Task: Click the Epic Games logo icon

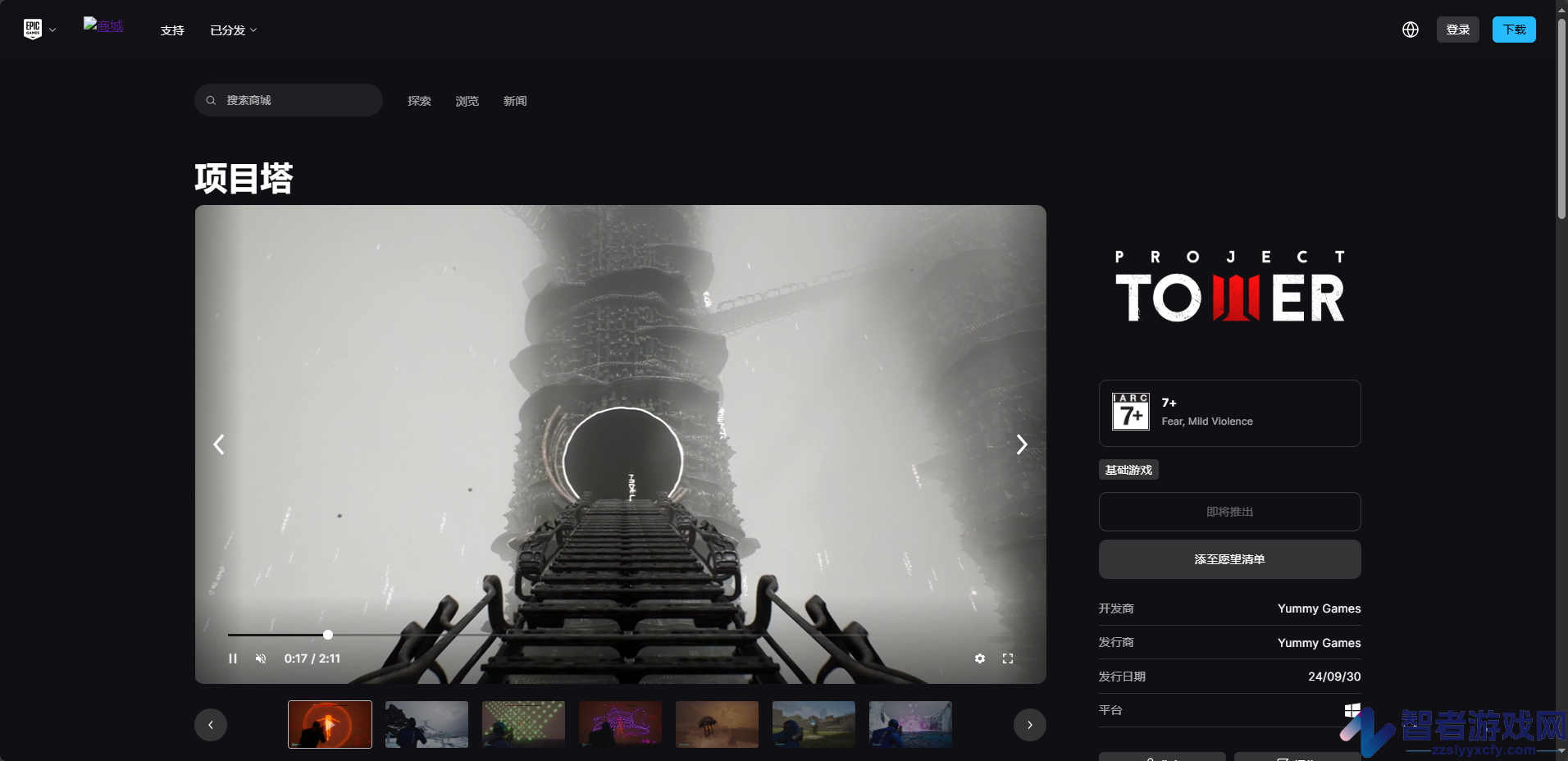Action: coord(33,30)
